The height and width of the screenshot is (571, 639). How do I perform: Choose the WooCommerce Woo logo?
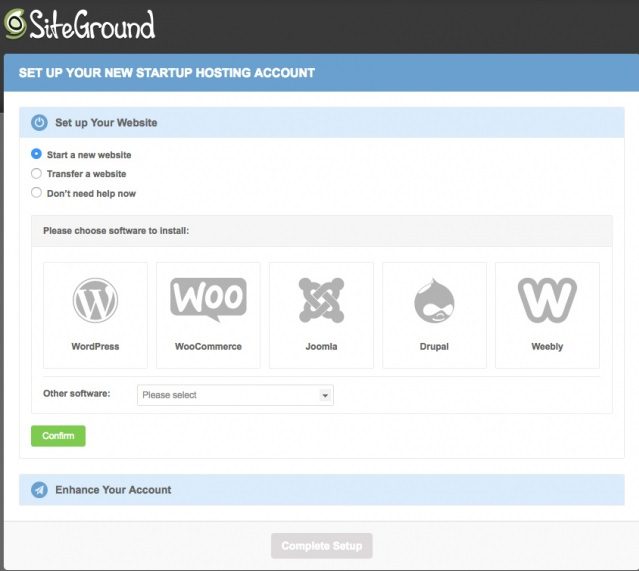point(208,299)
